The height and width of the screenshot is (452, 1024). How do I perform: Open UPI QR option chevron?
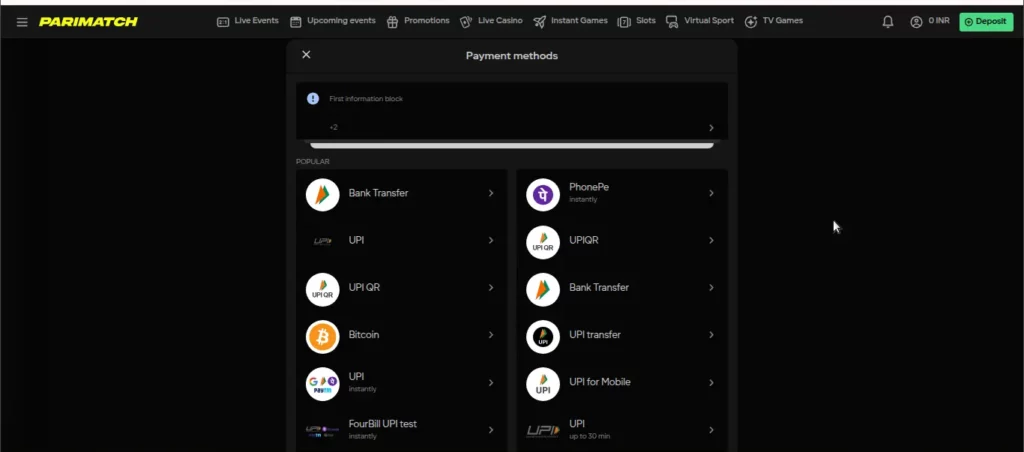click(490, 288)
